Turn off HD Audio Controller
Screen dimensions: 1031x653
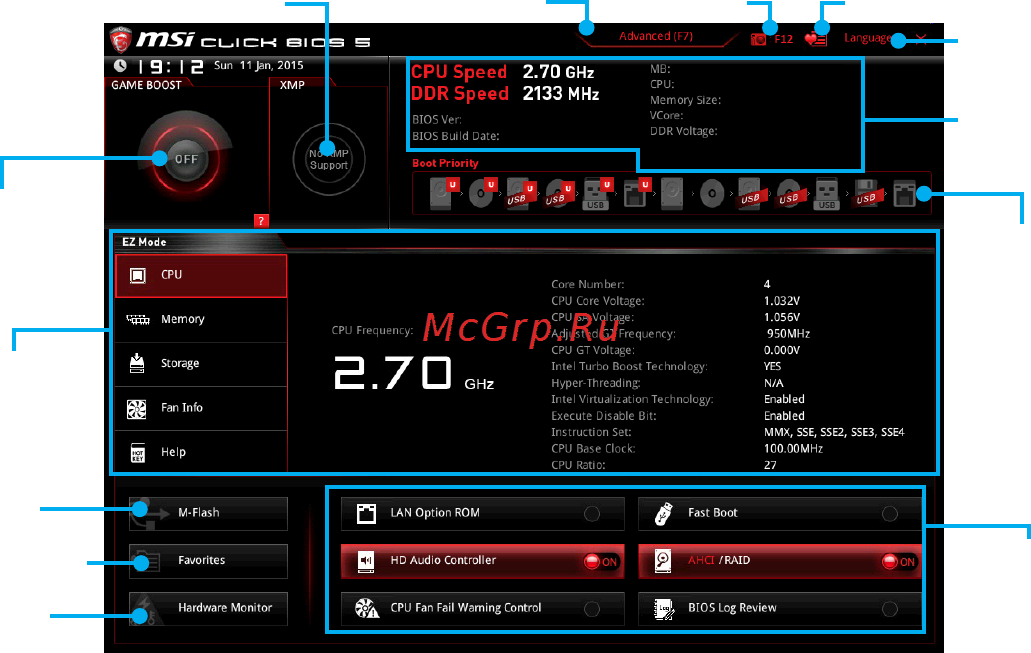483,561
